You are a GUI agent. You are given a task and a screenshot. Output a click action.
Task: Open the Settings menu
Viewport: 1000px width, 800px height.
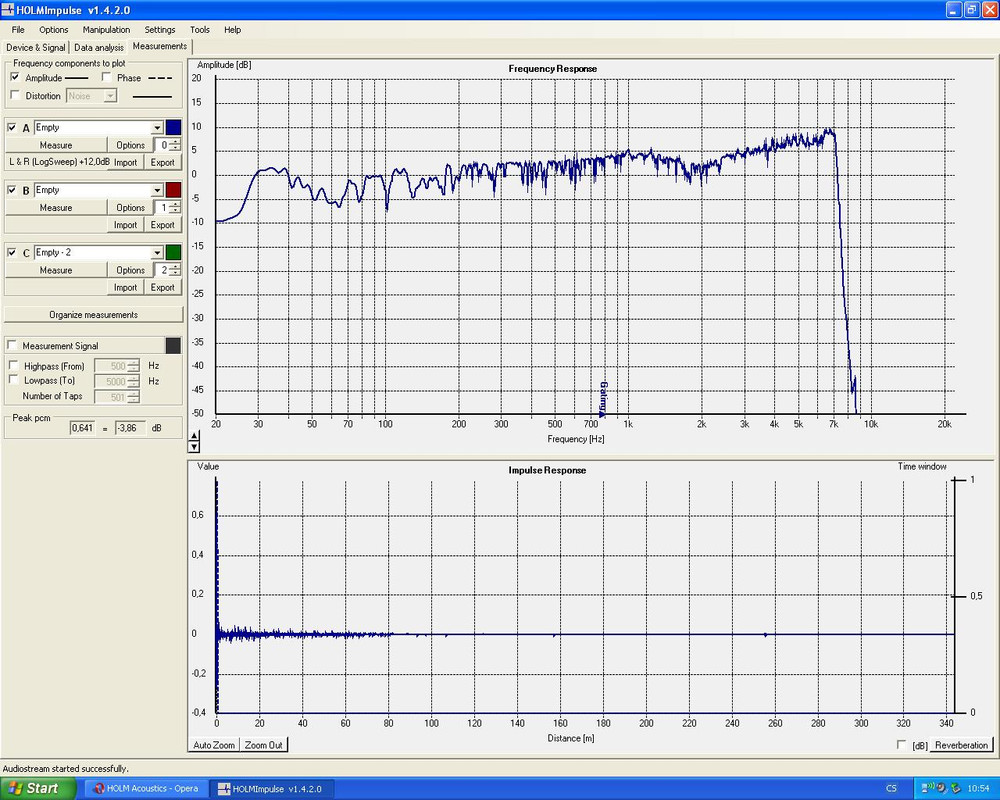pos(159,29)
